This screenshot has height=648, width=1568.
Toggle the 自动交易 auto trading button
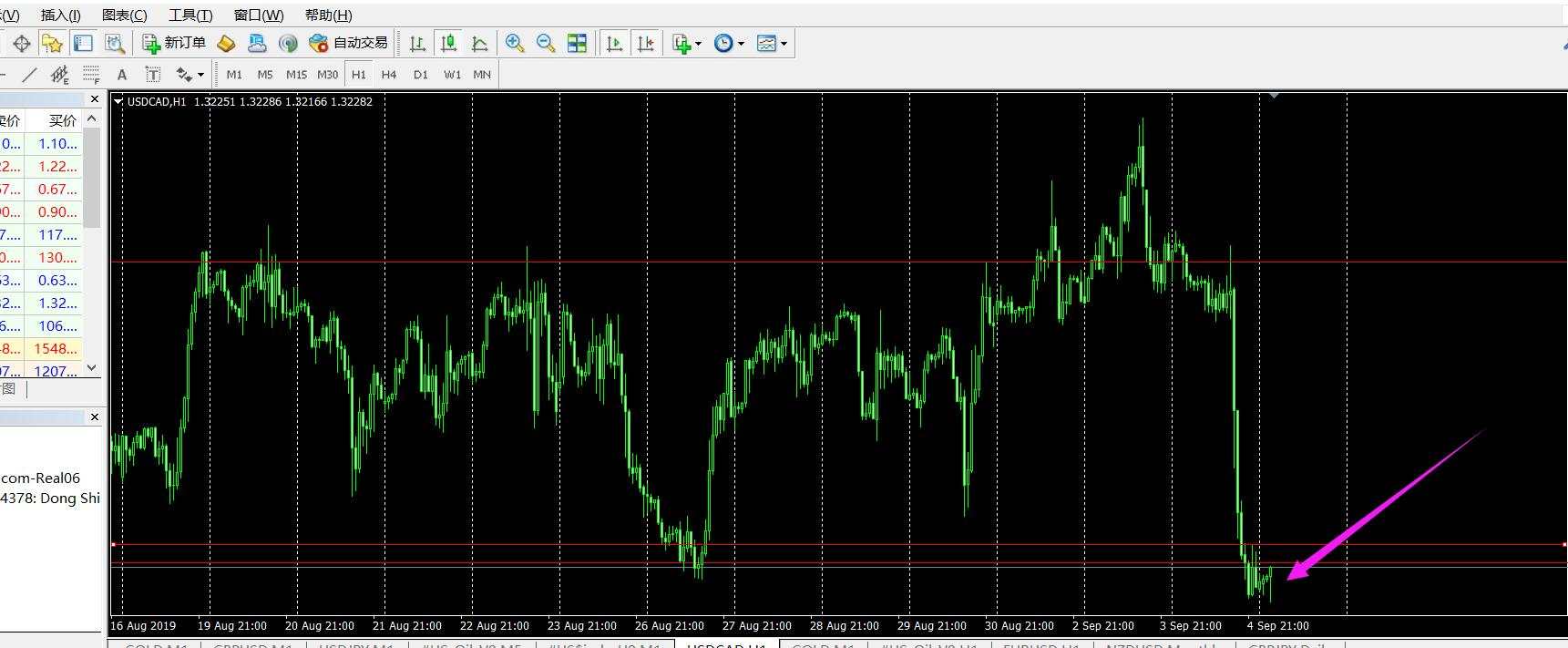point(349,43)
